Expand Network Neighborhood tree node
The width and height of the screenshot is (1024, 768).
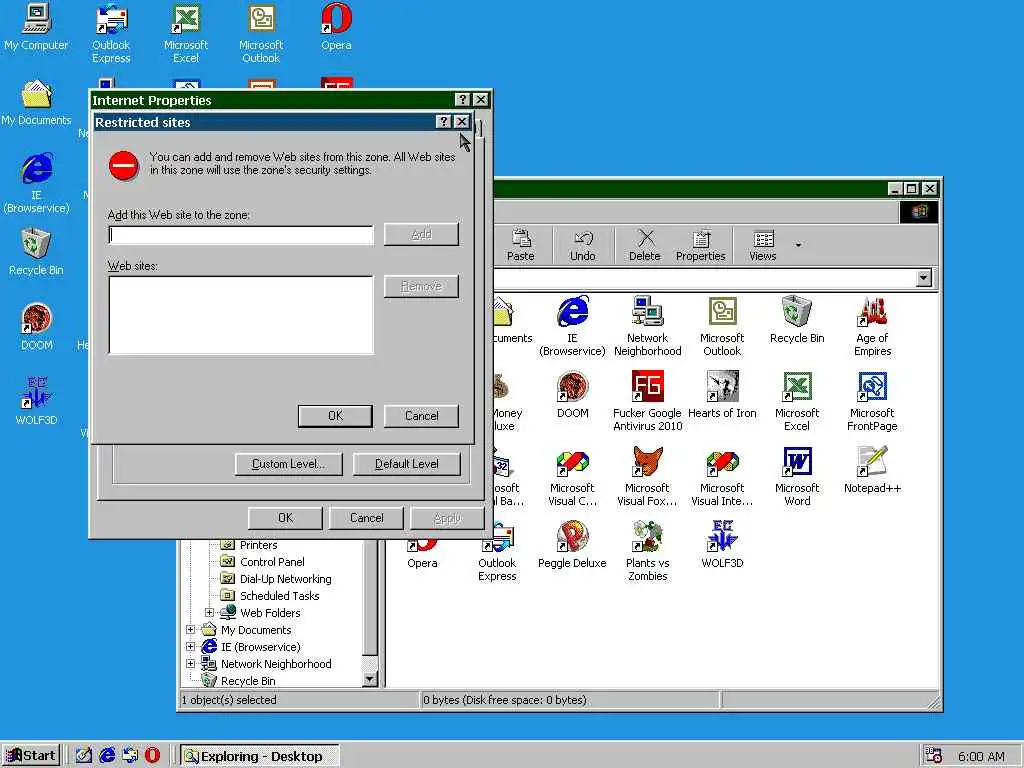(190, 664)
